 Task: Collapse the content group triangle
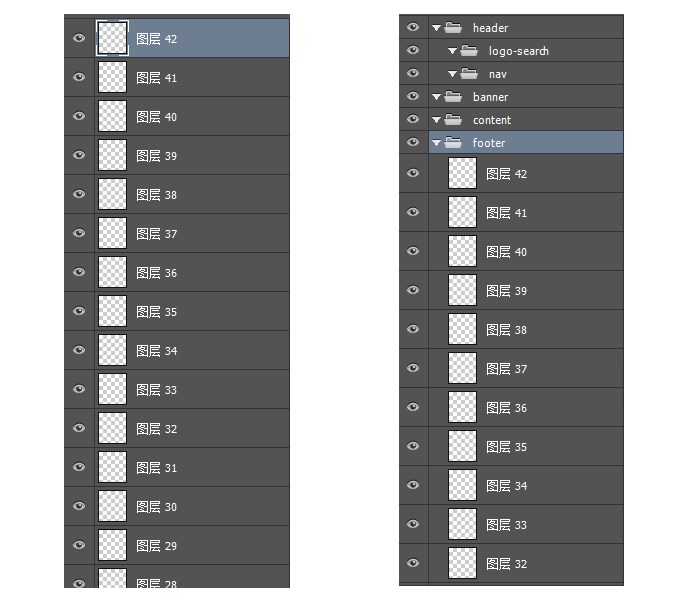(x=437, y=120)
